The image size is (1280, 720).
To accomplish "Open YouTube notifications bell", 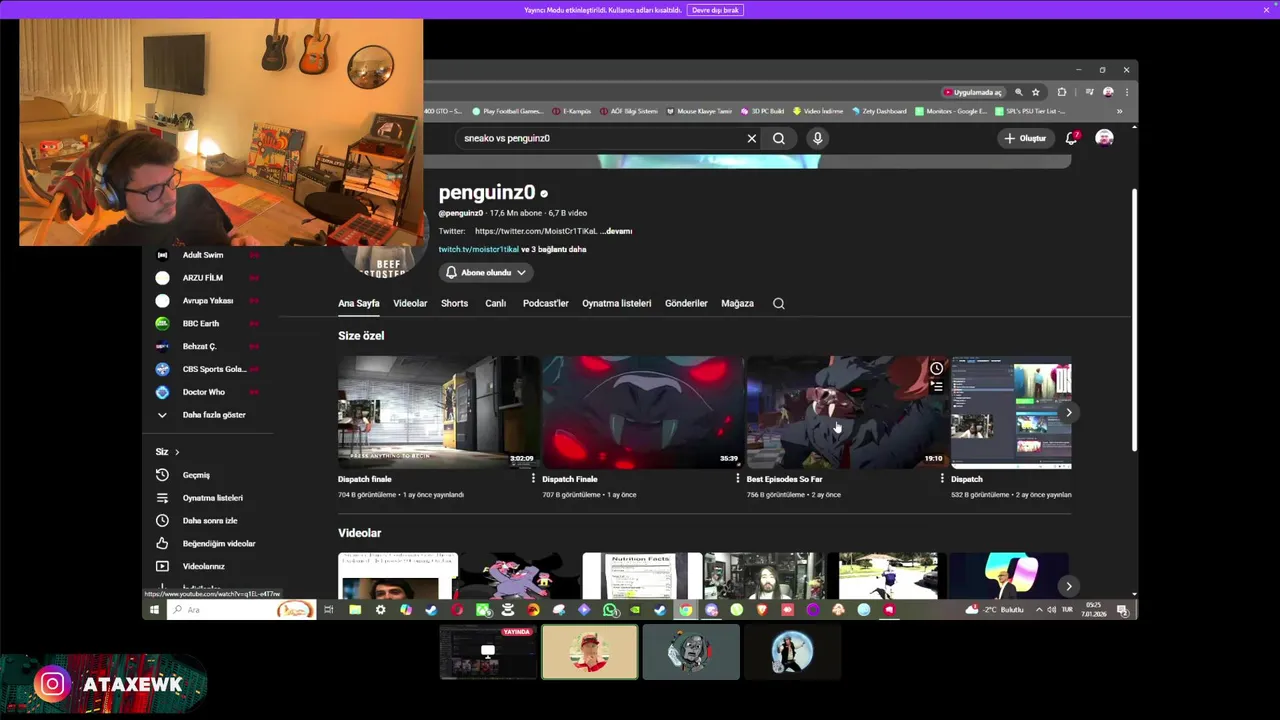I will point(1071,138).
